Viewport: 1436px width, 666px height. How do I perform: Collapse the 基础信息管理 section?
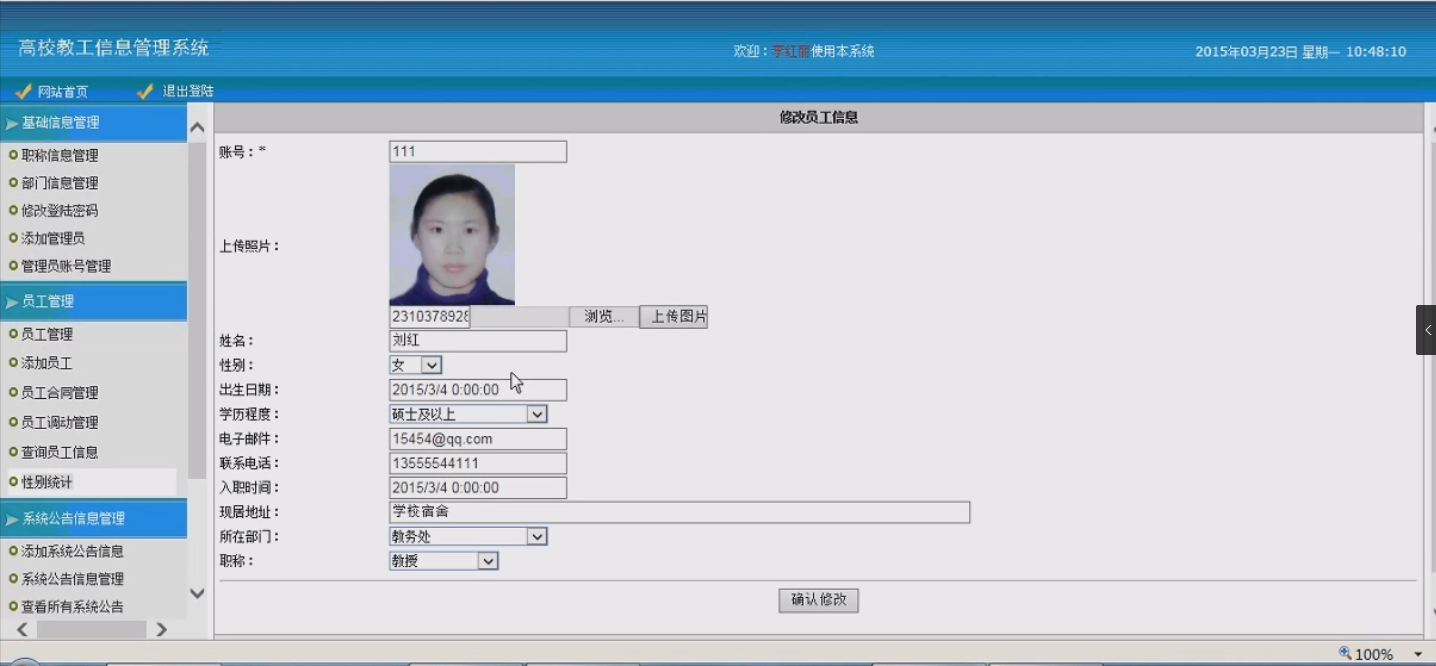tap(94, 123)
